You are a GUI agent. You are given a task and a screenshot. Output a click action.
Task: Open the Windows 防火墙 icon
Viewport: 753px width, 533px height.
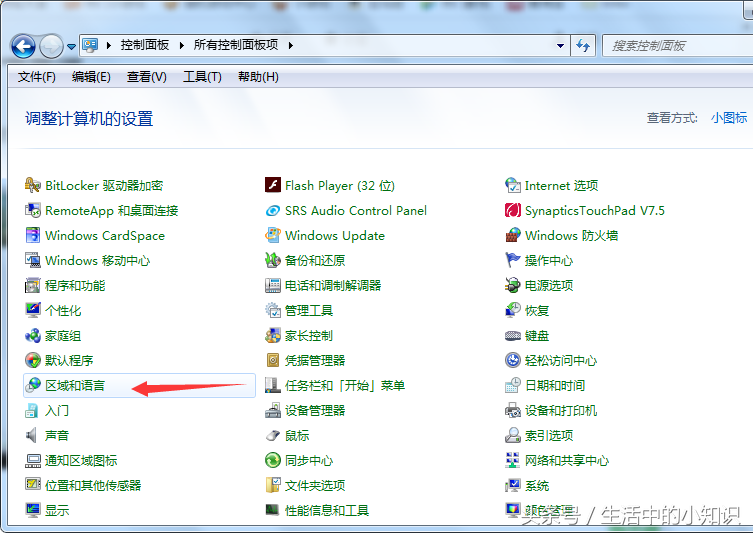pos(513,235)
